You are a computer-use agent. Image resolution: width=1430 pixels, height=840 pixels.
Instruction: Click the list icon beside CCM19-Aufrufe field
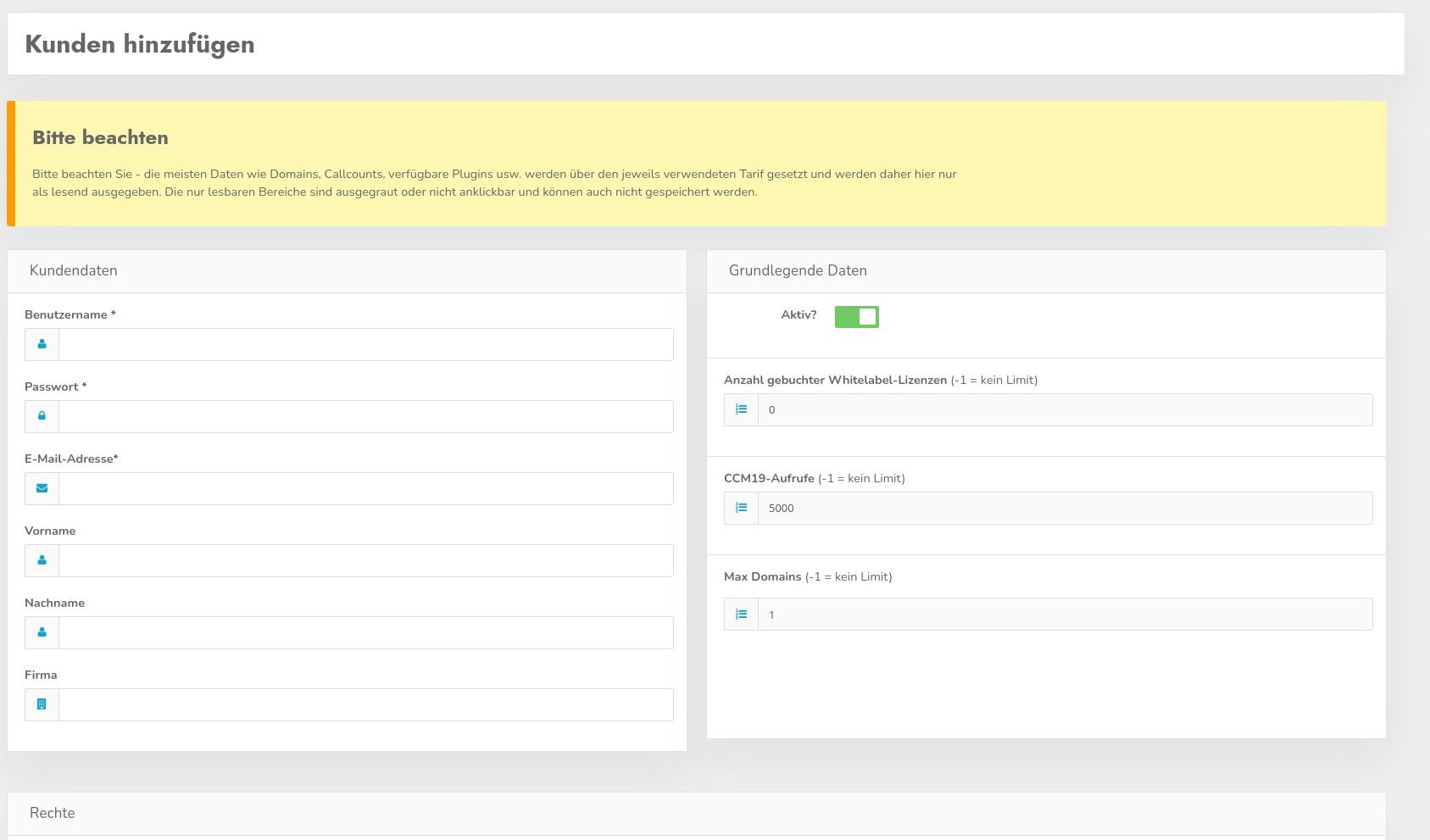(x=741, y=508)
